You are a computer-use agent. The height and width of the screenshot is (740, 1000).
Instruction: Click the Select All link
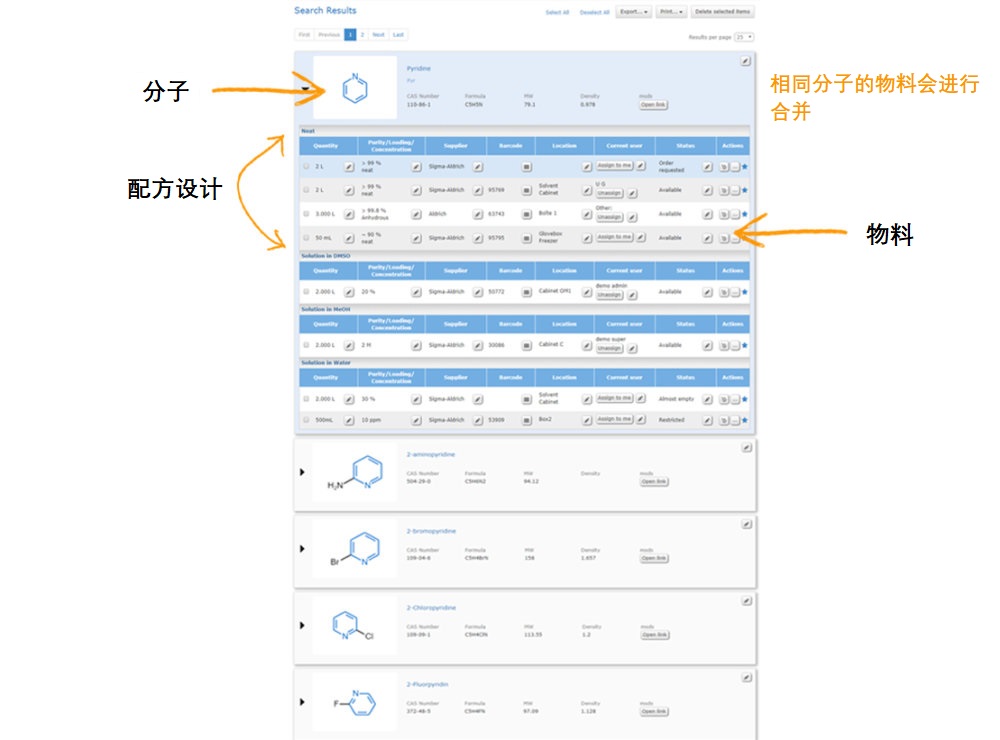(x=557, y=13)
